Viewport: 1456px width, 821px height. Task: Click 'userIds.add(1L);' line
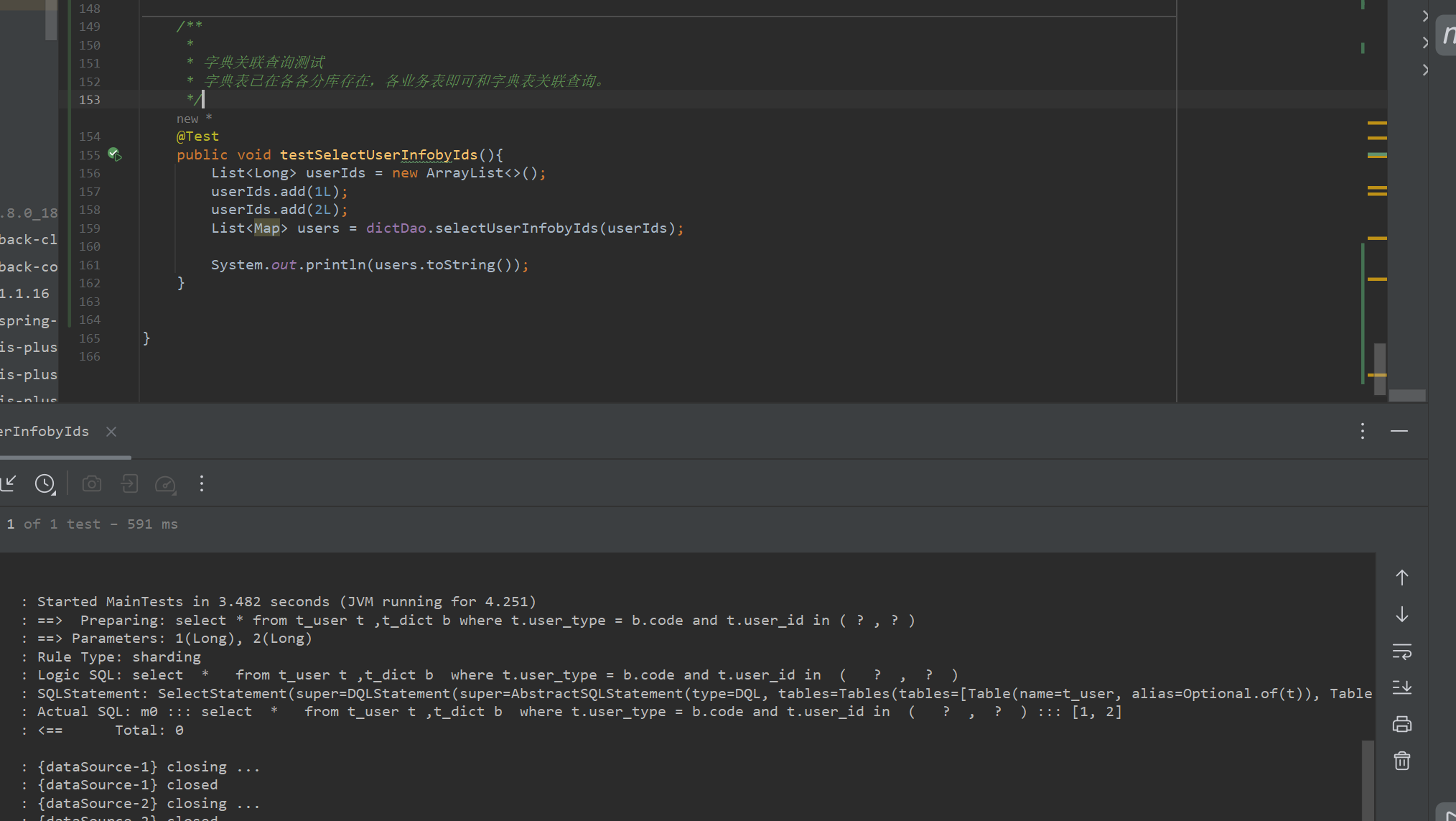tap(279, 192)
